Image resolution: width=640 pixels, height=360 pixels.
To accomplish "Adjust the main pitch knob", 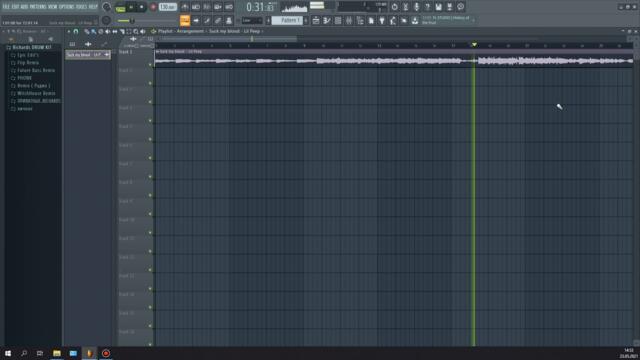I will pyautogui.click(x=106, y=20).
